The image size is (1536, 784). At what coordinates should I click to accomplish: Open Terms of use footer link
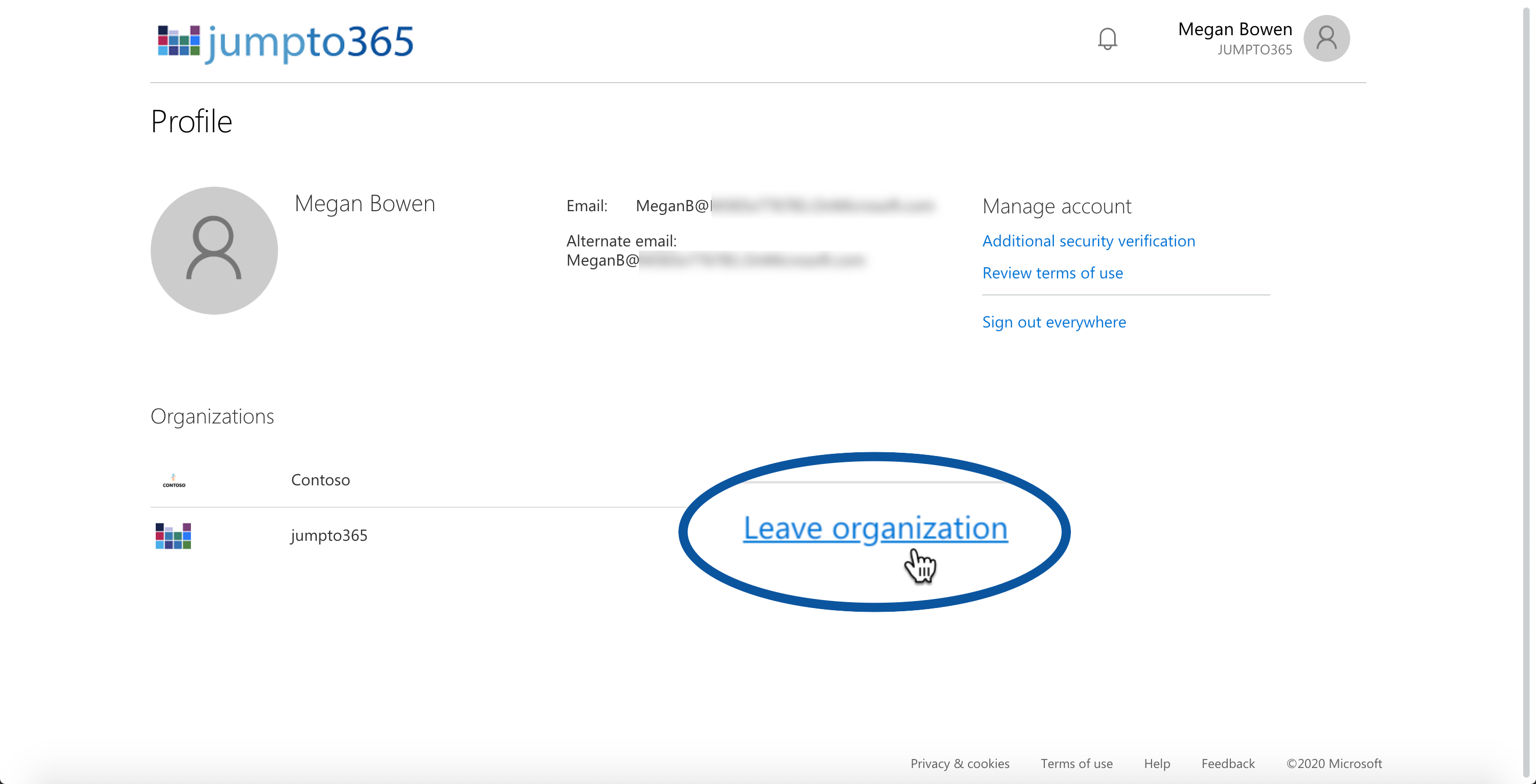(1076, 763)
